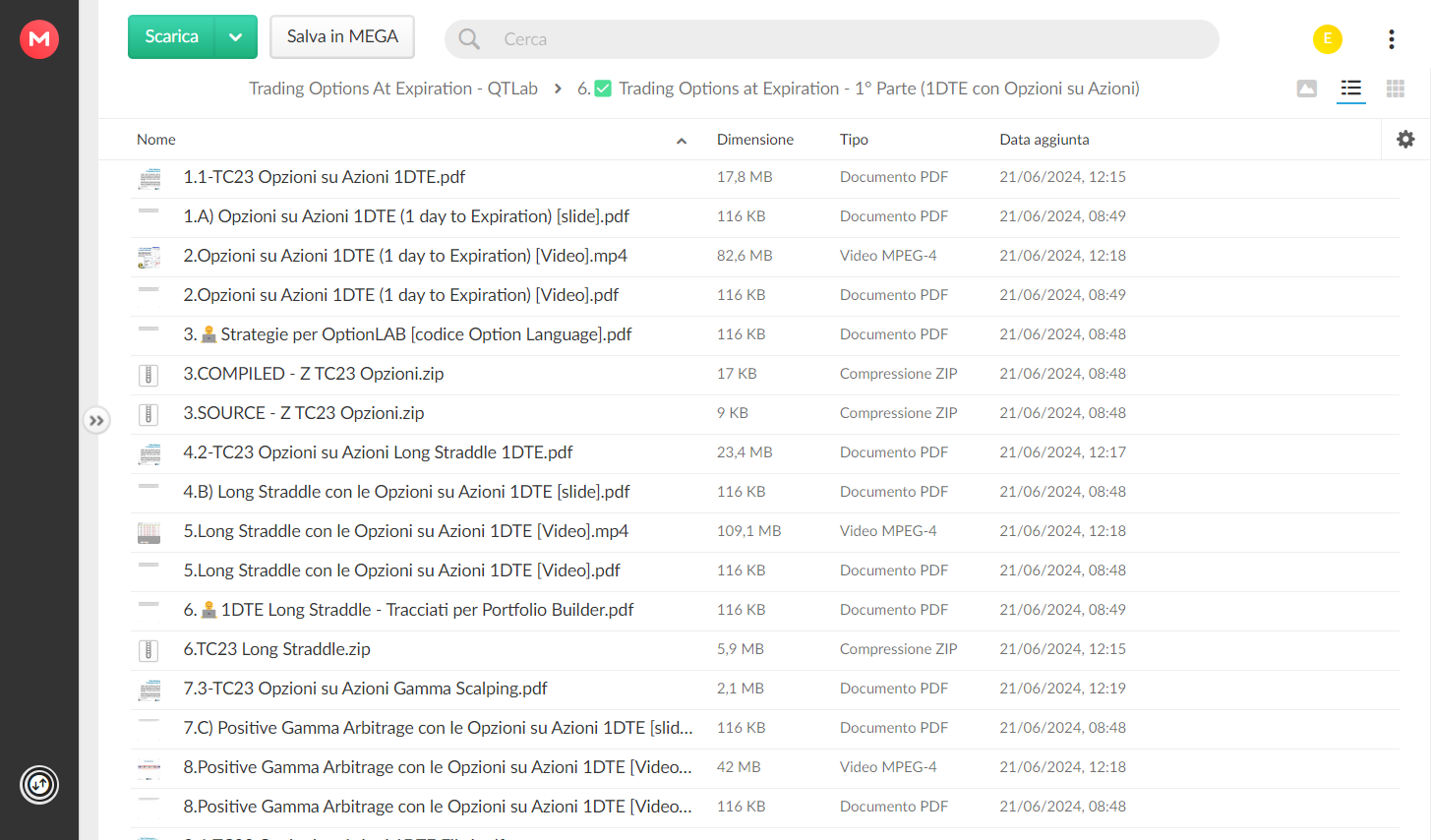
Task: Sort files by Data aggiunta header
Action: click(1044, 140)
